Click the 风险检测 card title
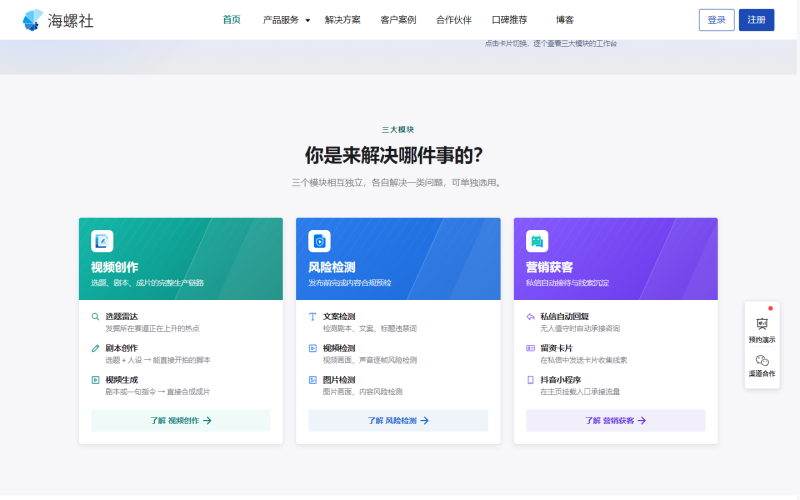The image size is (800, 500). click(332, 267)
